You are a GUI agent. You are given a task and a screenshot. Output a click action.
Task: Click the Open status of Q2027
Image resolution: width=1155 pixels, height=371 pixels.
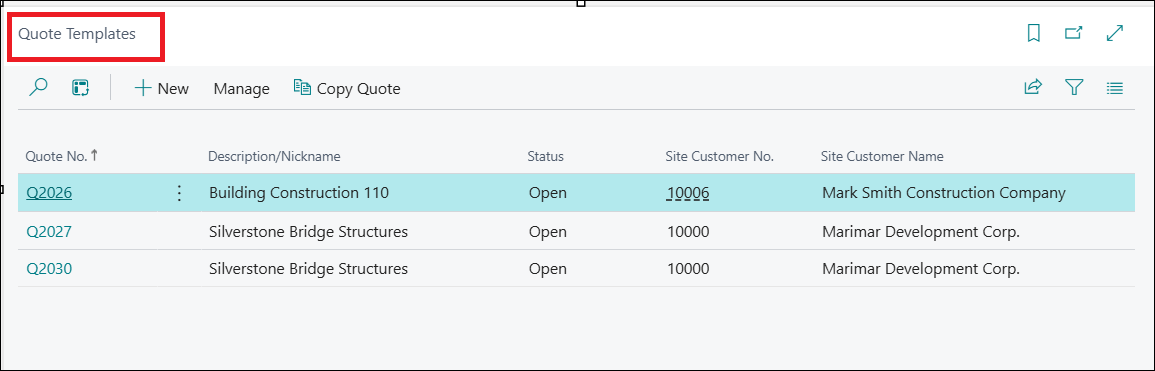point(548,231)
